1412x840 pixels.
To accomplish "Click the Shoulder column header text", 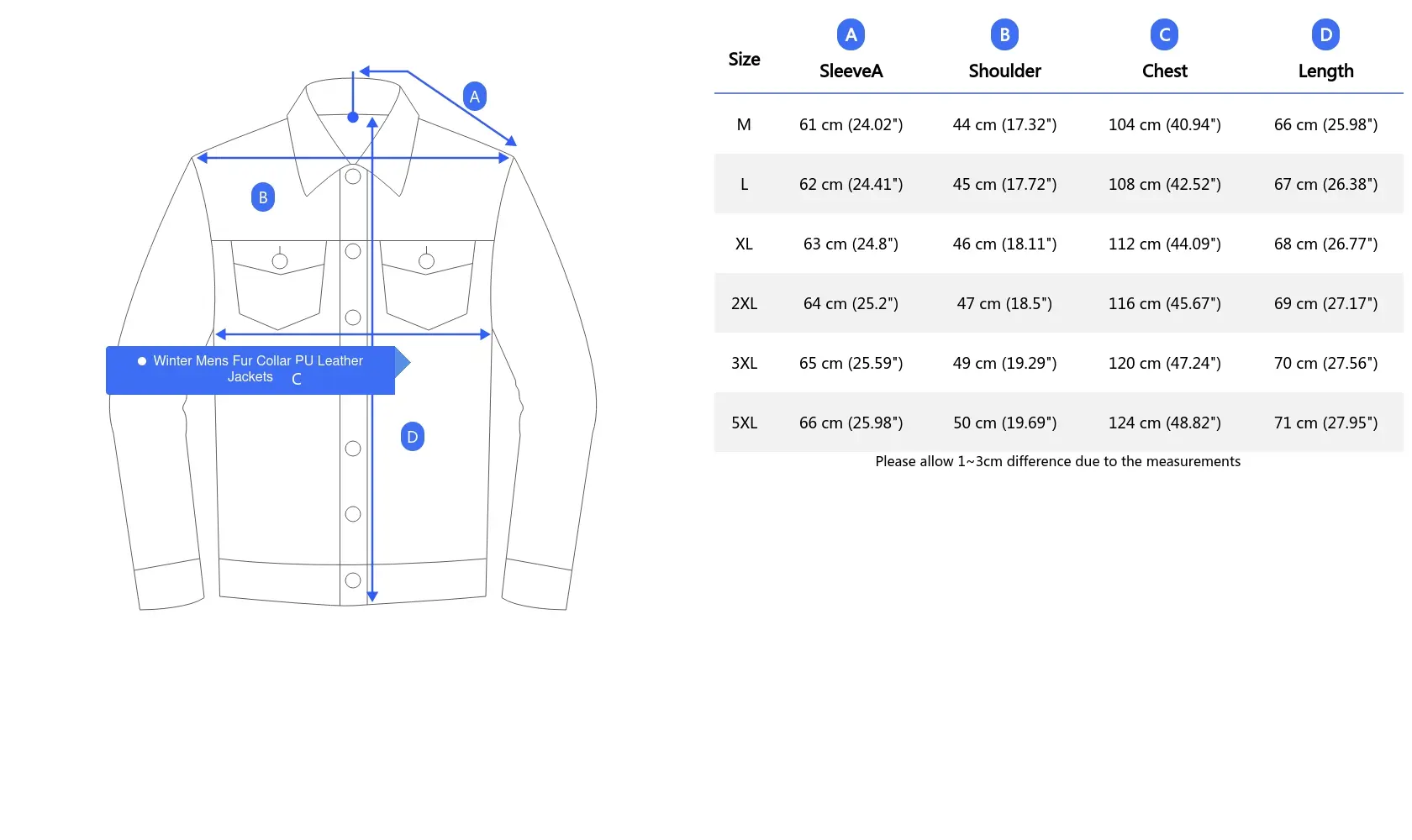I will [1004, 71].
